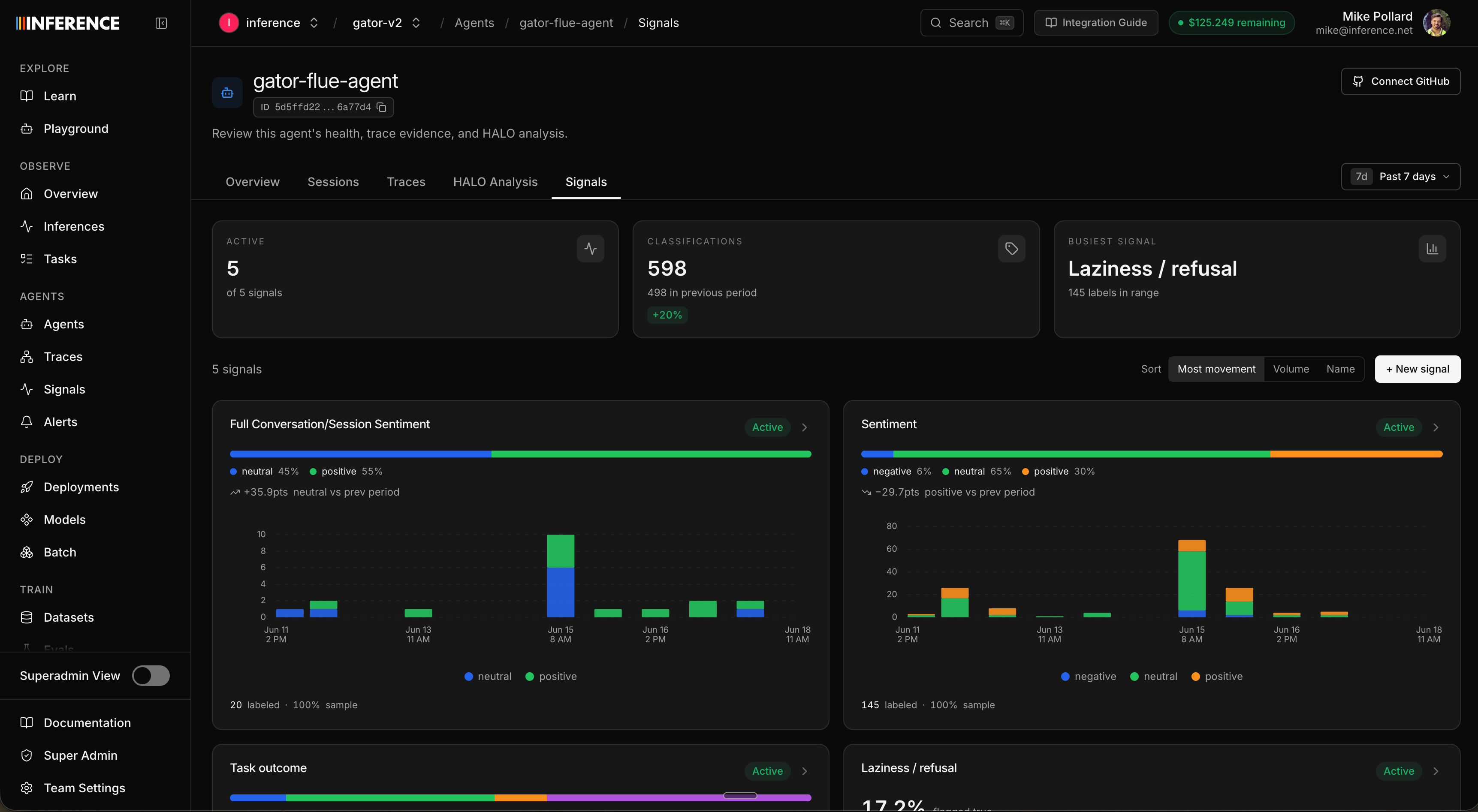Toggle the Superadmin View switch
The height and width of the screenshot is (812, 1478).
tap(151, 676)
